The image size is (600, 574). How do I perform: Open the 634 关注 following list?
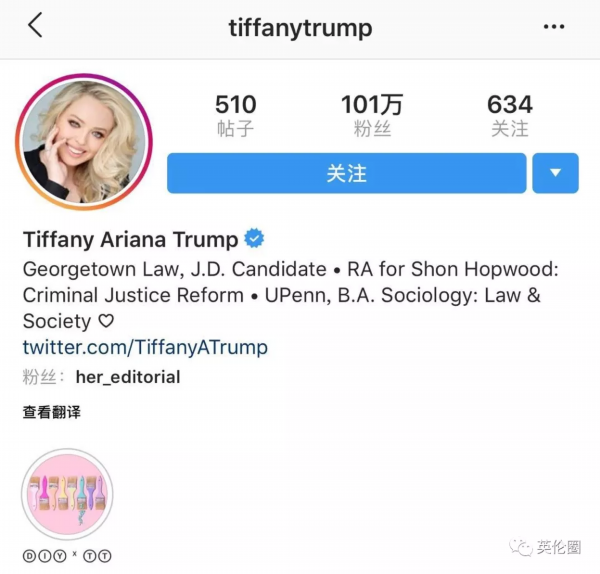pos(510,115)
